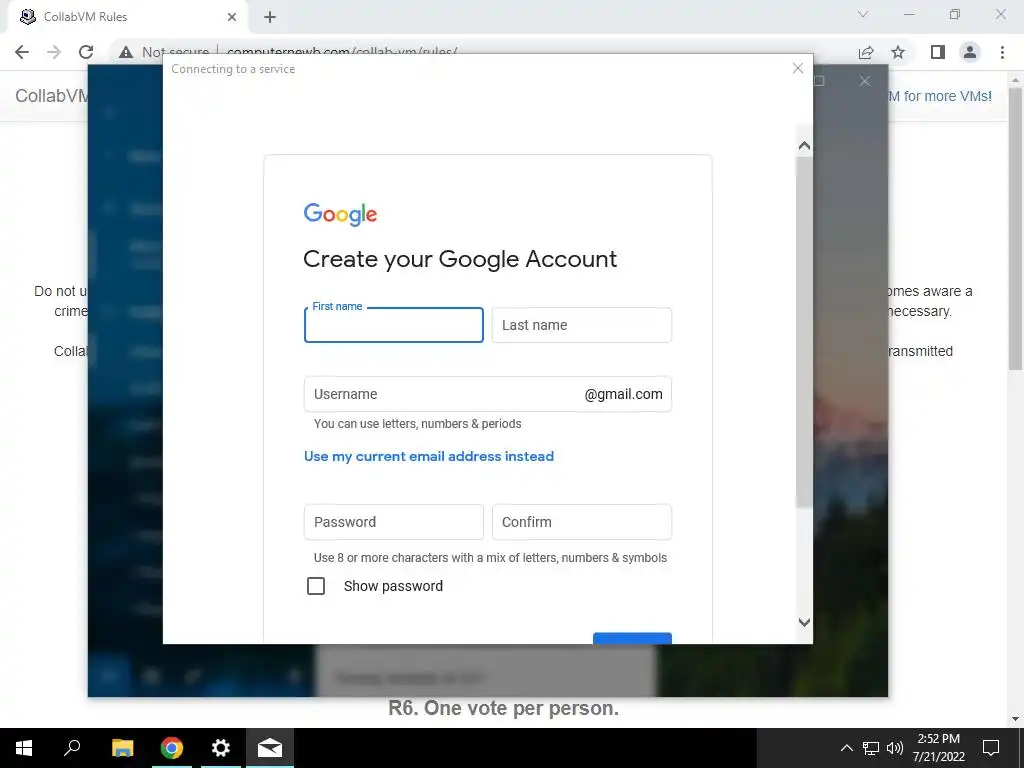Click the 'R6. One vote per person.' heading
The height and width of the screenshot is (768, 1024).
click(x=504, y=708)
